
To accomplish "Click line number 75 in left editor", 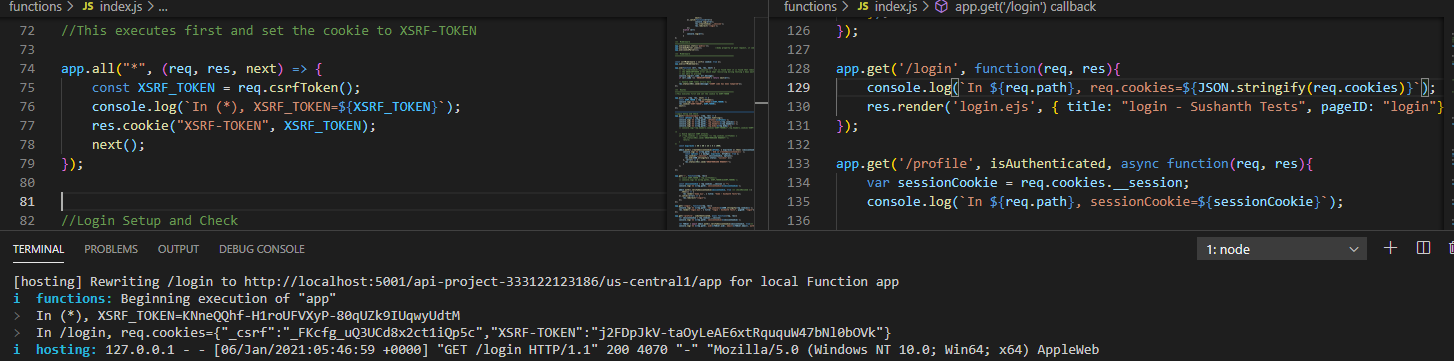I will [x=27, y=88].
